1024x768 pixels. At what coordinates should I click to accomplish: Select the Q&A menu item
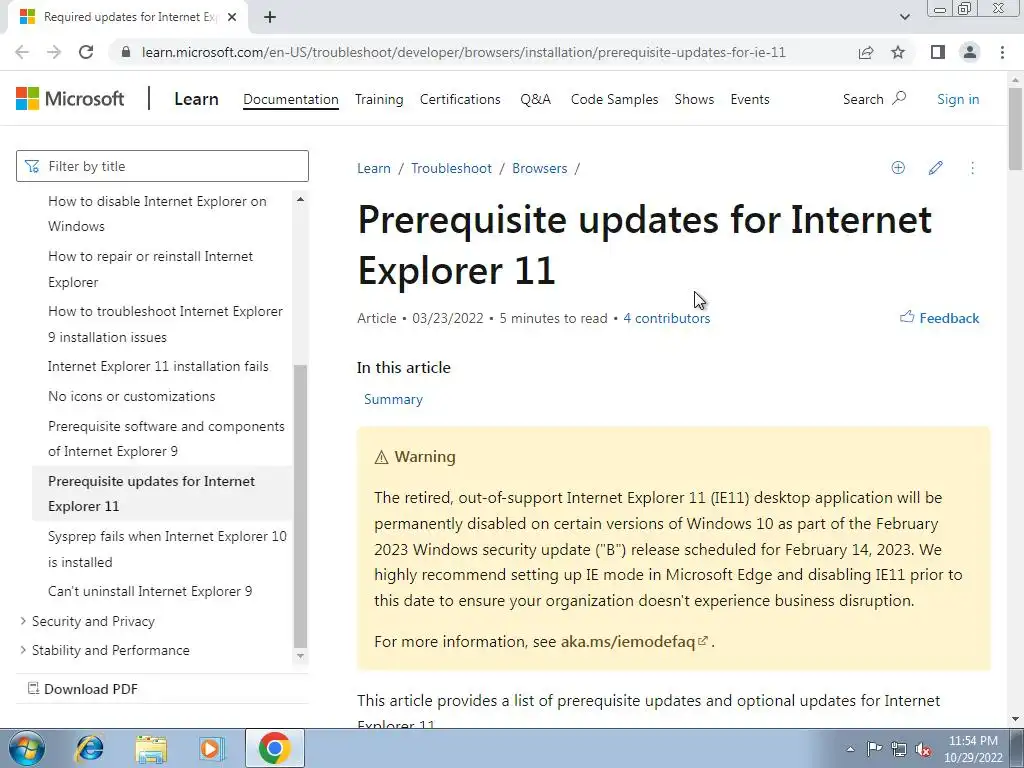pos(536,99)
